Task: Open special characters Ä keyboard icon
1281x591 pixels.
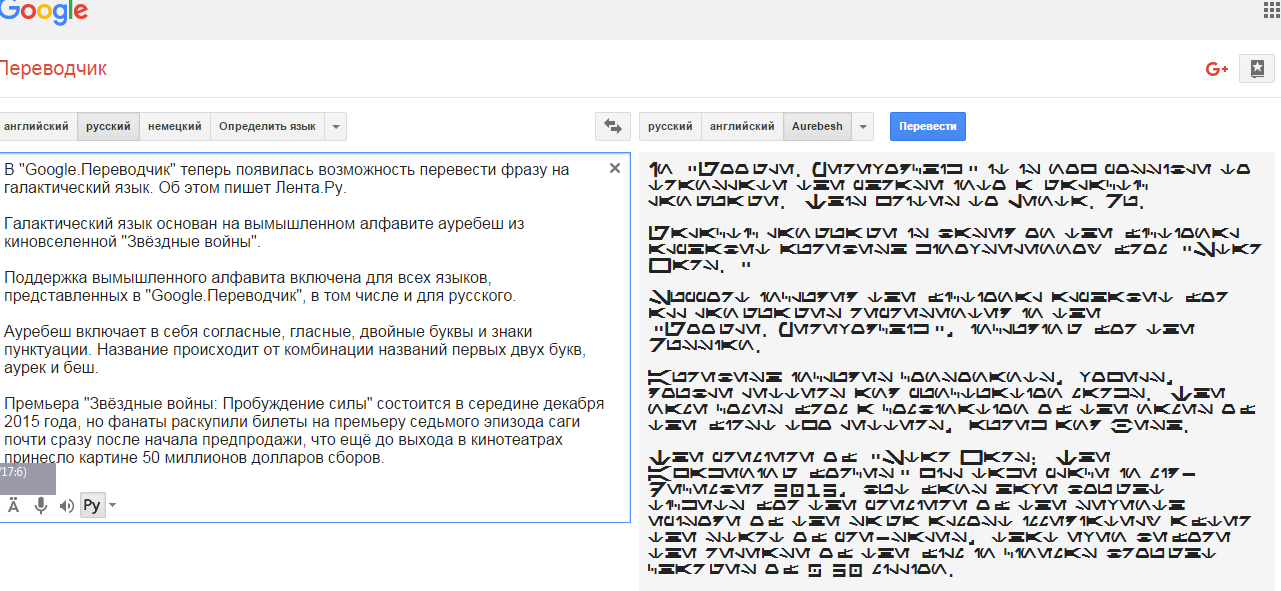Action: tap(14, 505)
